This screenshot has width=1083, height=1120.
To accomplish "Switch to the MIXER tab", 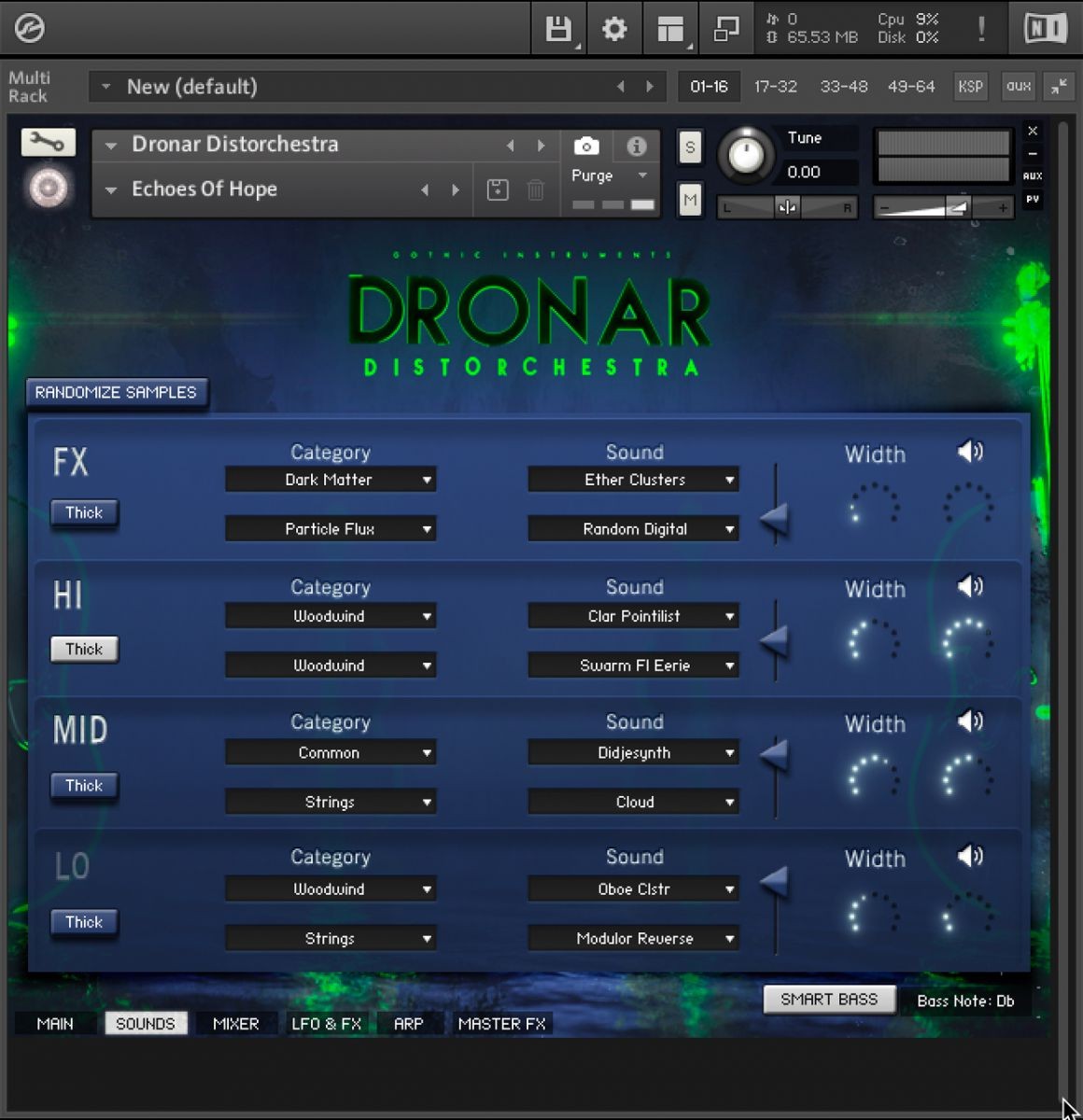I will coord(235,1024).
